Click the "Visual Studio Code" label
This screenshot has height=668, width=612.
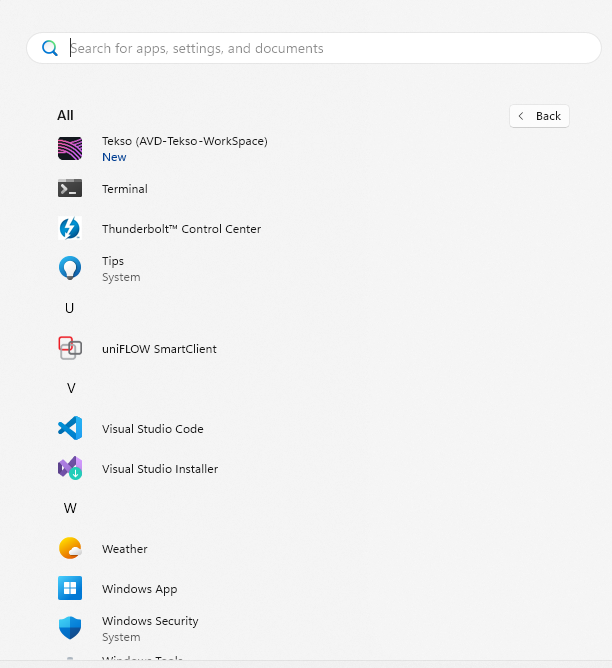coord(152,429)
